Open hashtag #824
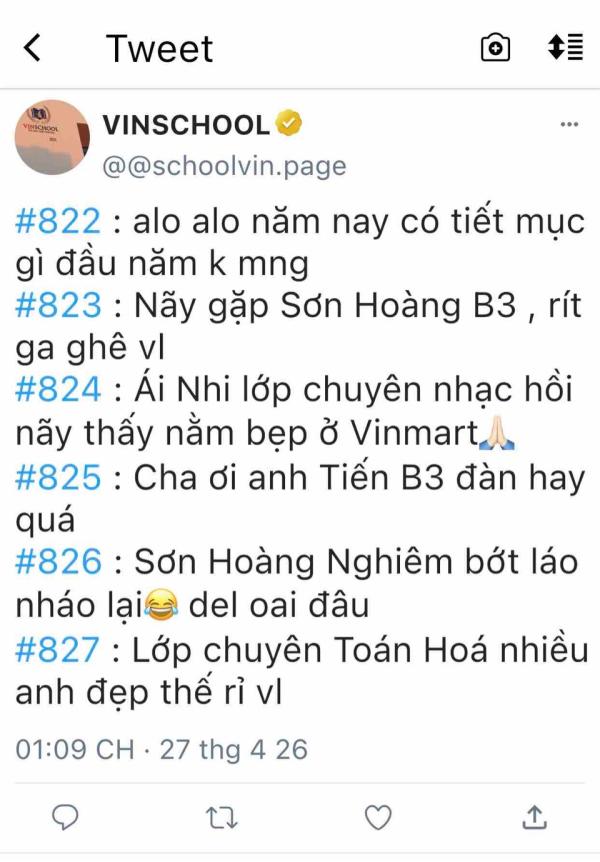 coord(58,389)
